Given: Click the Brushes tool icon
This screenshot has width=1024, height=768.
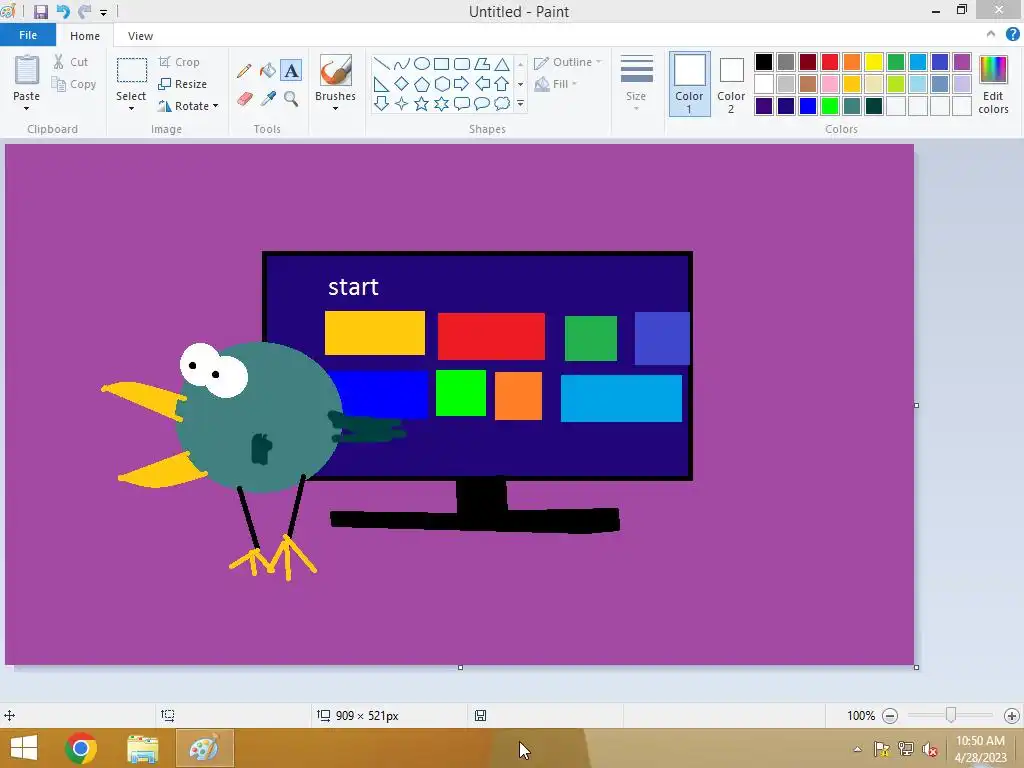Looking at the screenshot, I should pos(336,70).
